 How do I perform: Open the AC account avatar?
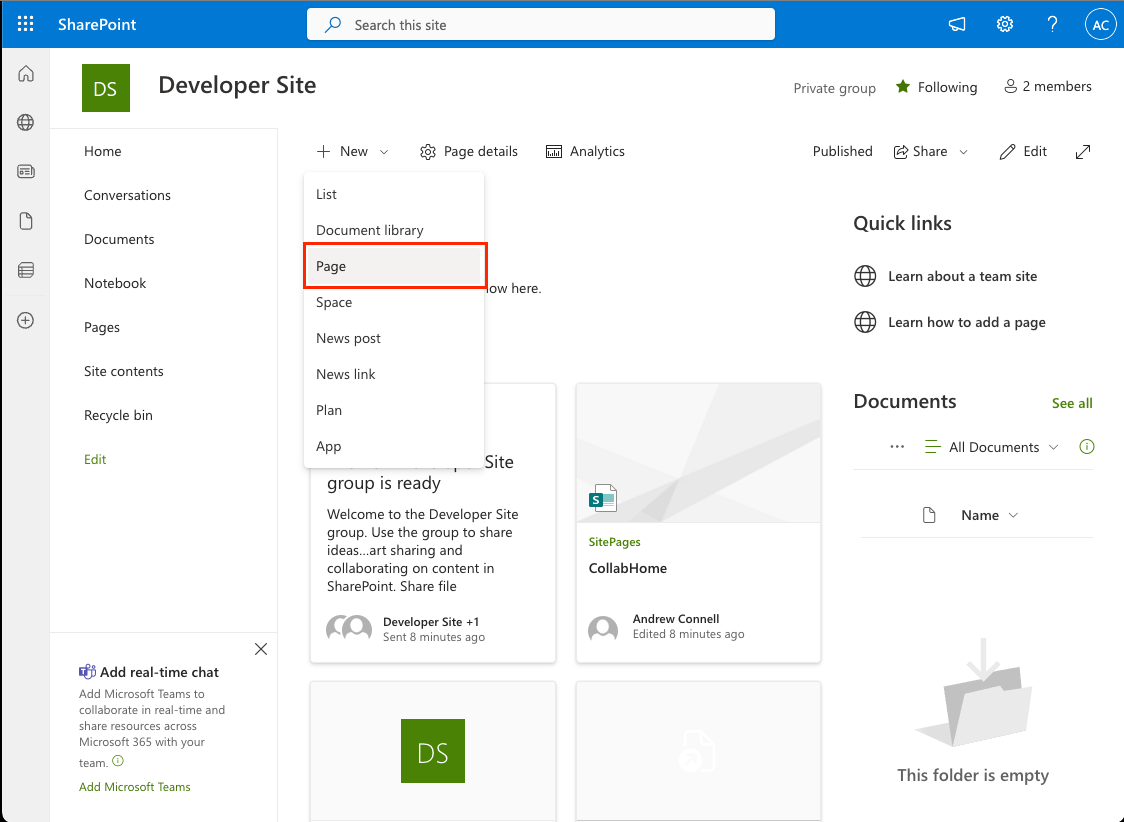click(x=1100, y=24)
